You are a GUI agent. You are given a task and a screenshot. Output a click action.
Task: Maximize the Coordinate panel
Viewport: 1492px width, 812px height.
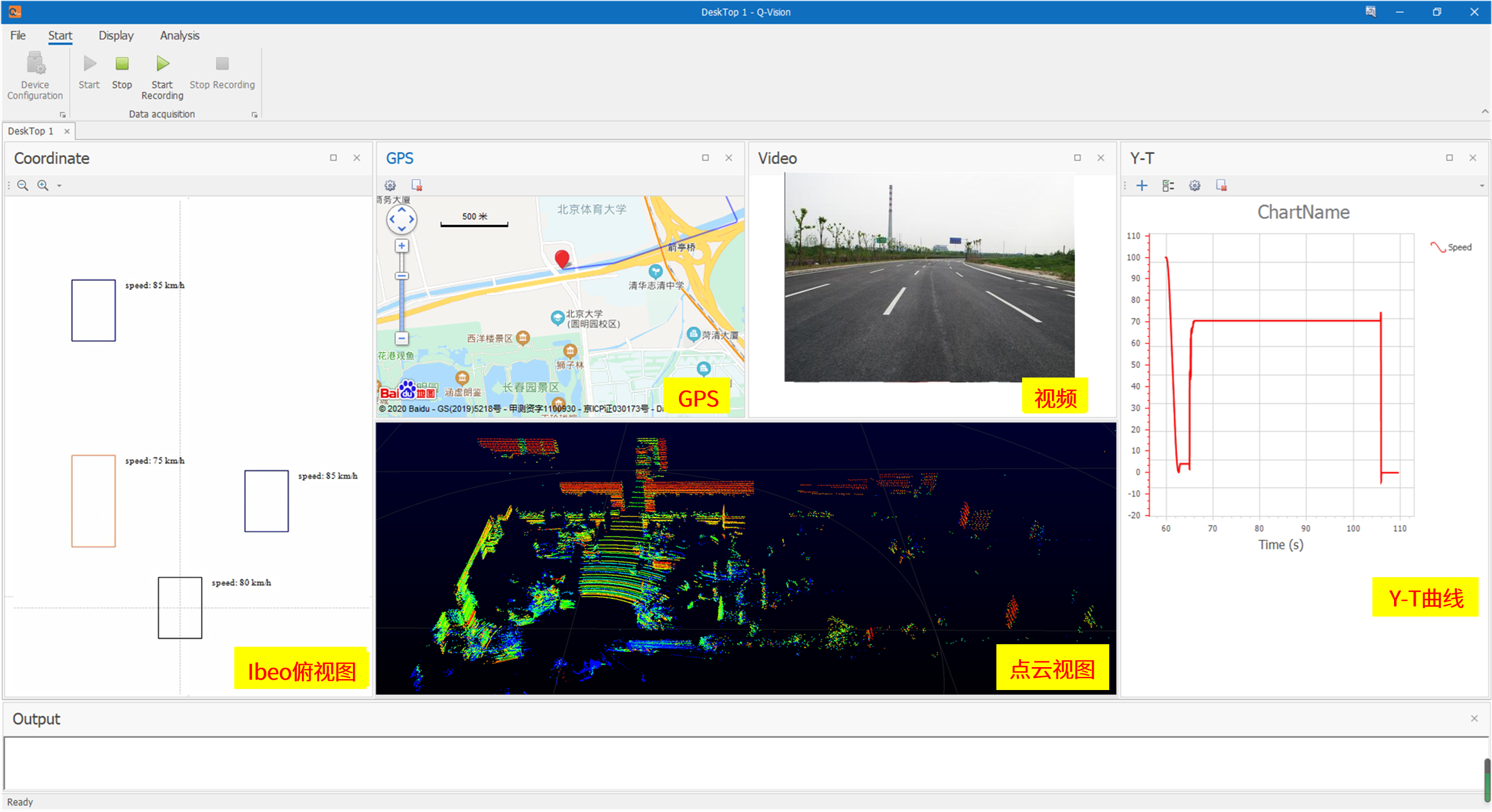pos(333,157)
